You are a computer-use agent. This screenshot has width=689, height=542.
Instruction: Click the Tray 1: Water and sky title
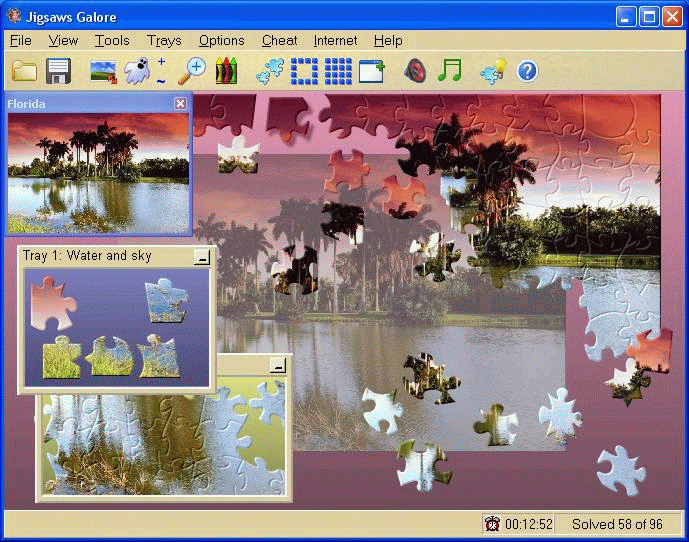click(x=87, y=256)
